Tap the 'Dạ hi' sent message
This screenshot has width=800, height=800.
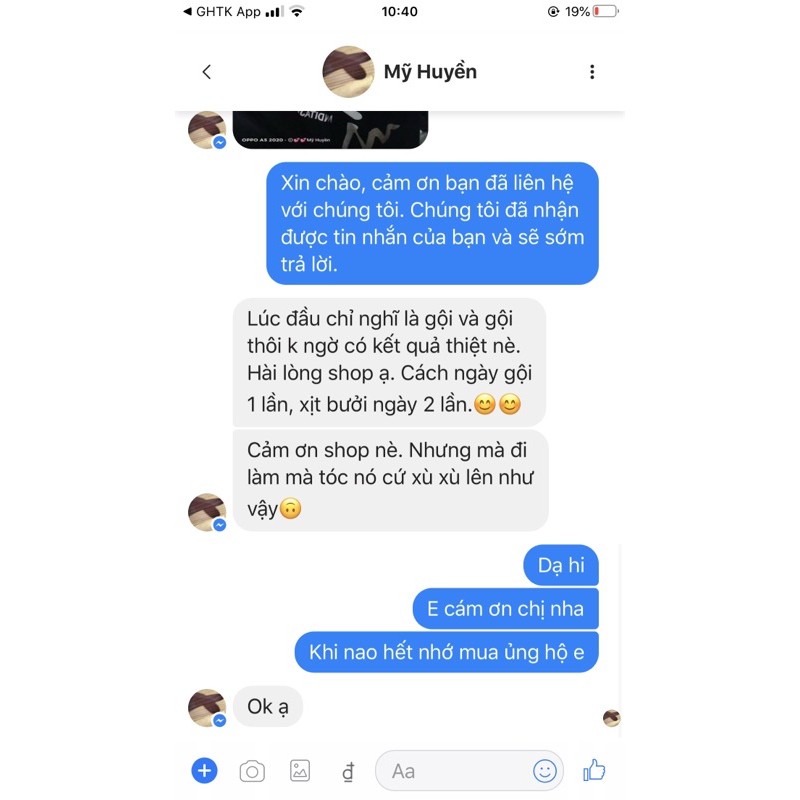click(561, 565)
